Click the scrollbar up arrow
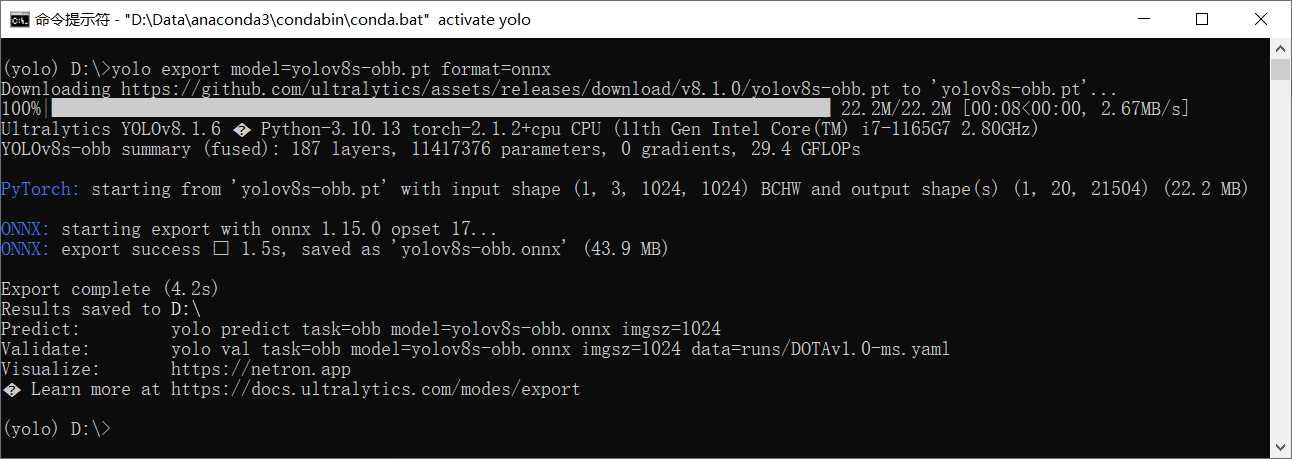The image size is (1292, 459). [1280, 48]
